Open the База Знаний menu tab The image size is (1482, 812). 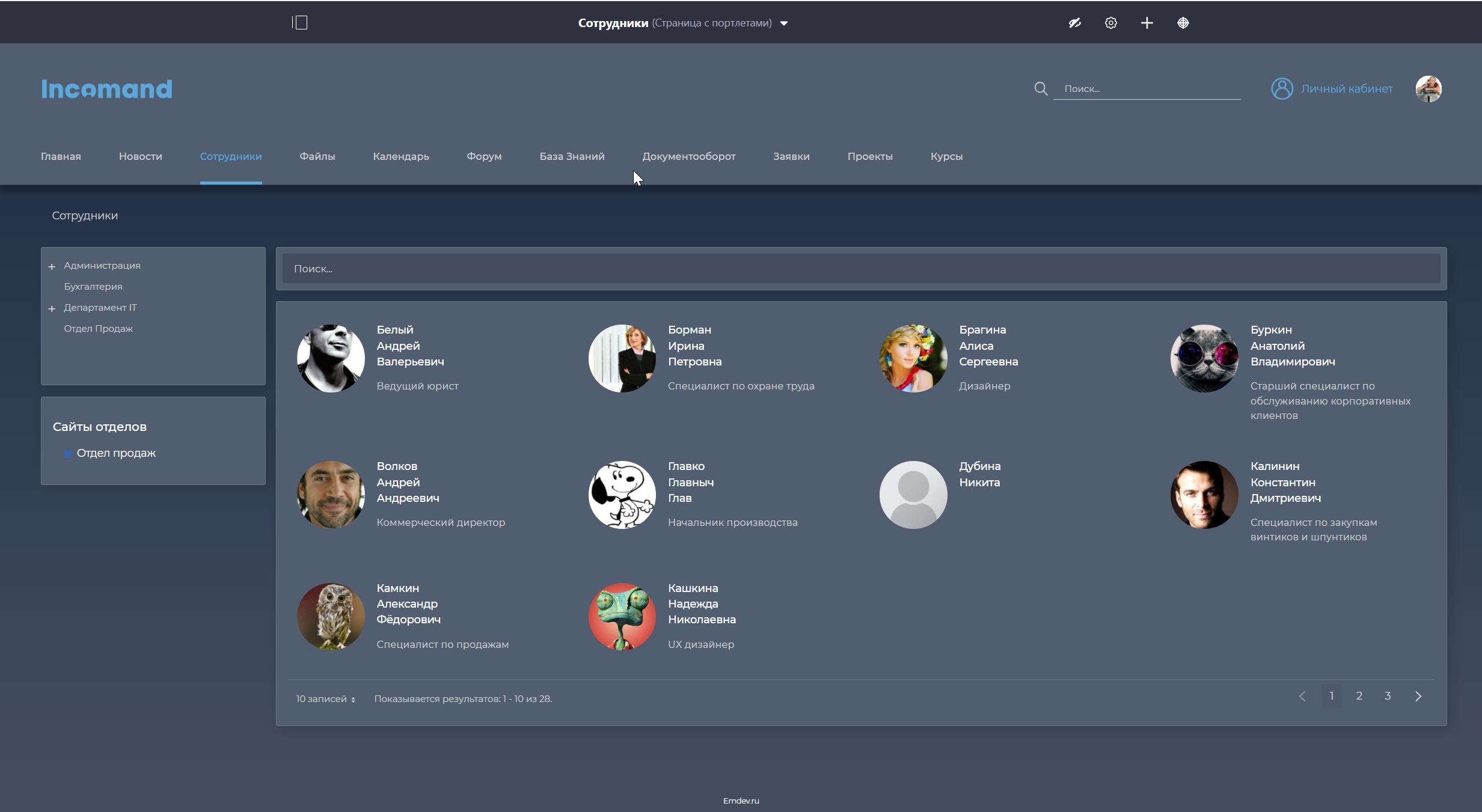572,156
